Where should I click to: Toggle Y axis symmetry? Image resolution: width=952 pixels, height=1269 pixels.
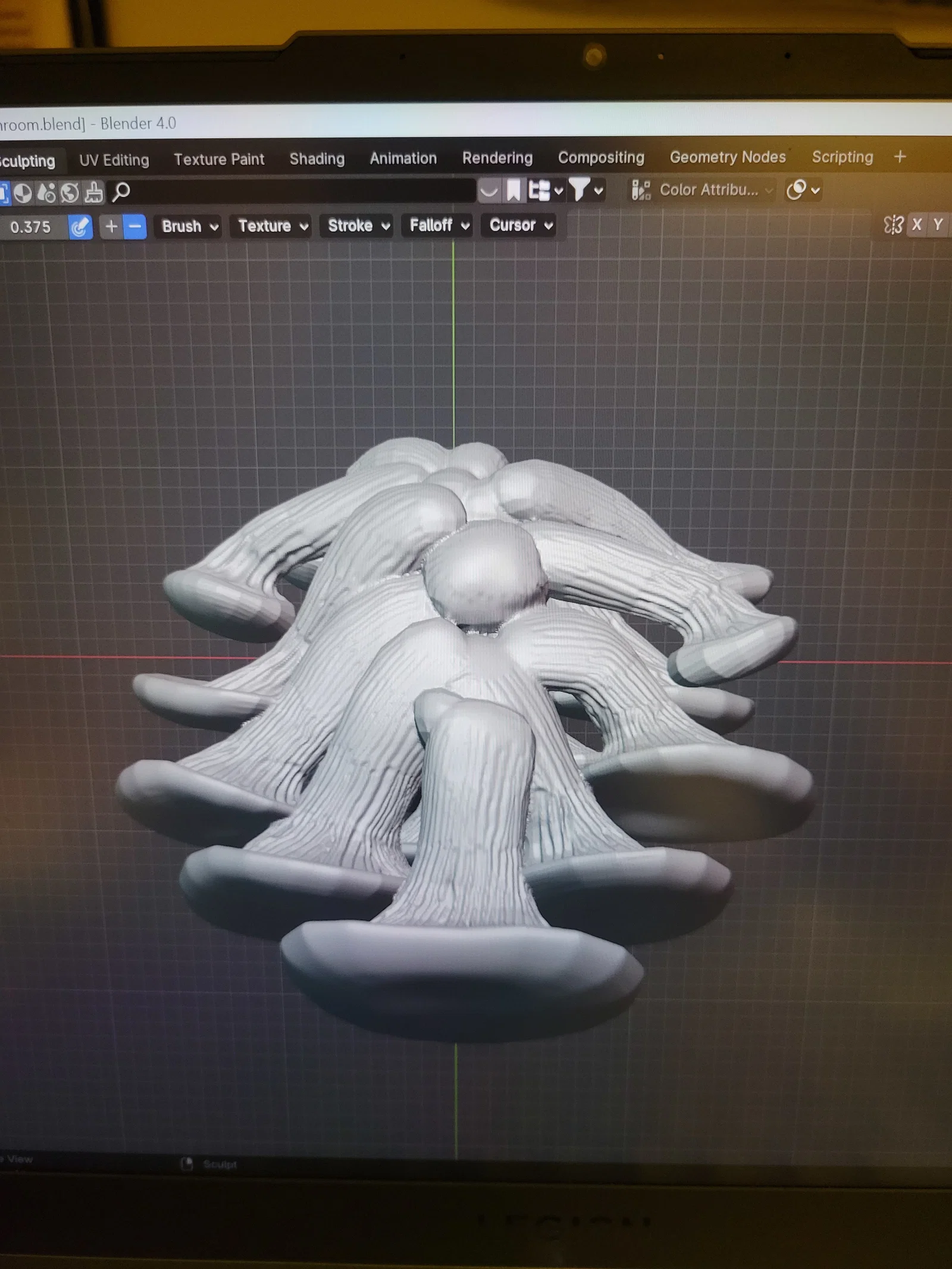pos(938,225)
